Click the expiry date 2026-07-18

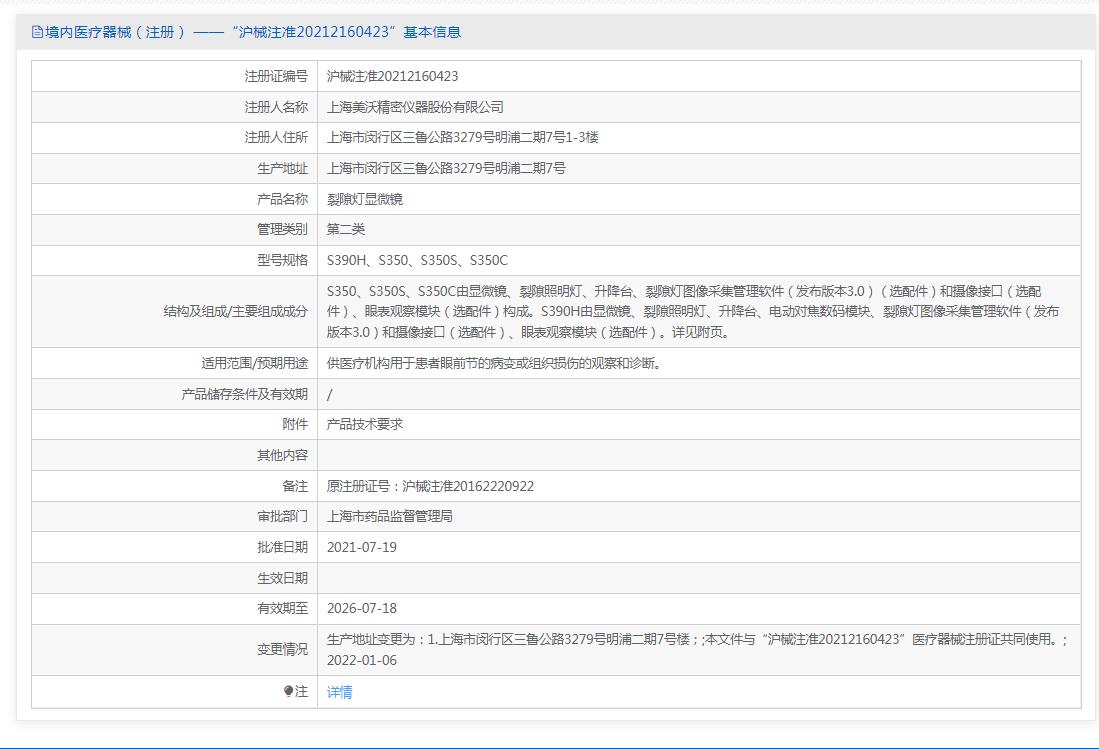362,608
